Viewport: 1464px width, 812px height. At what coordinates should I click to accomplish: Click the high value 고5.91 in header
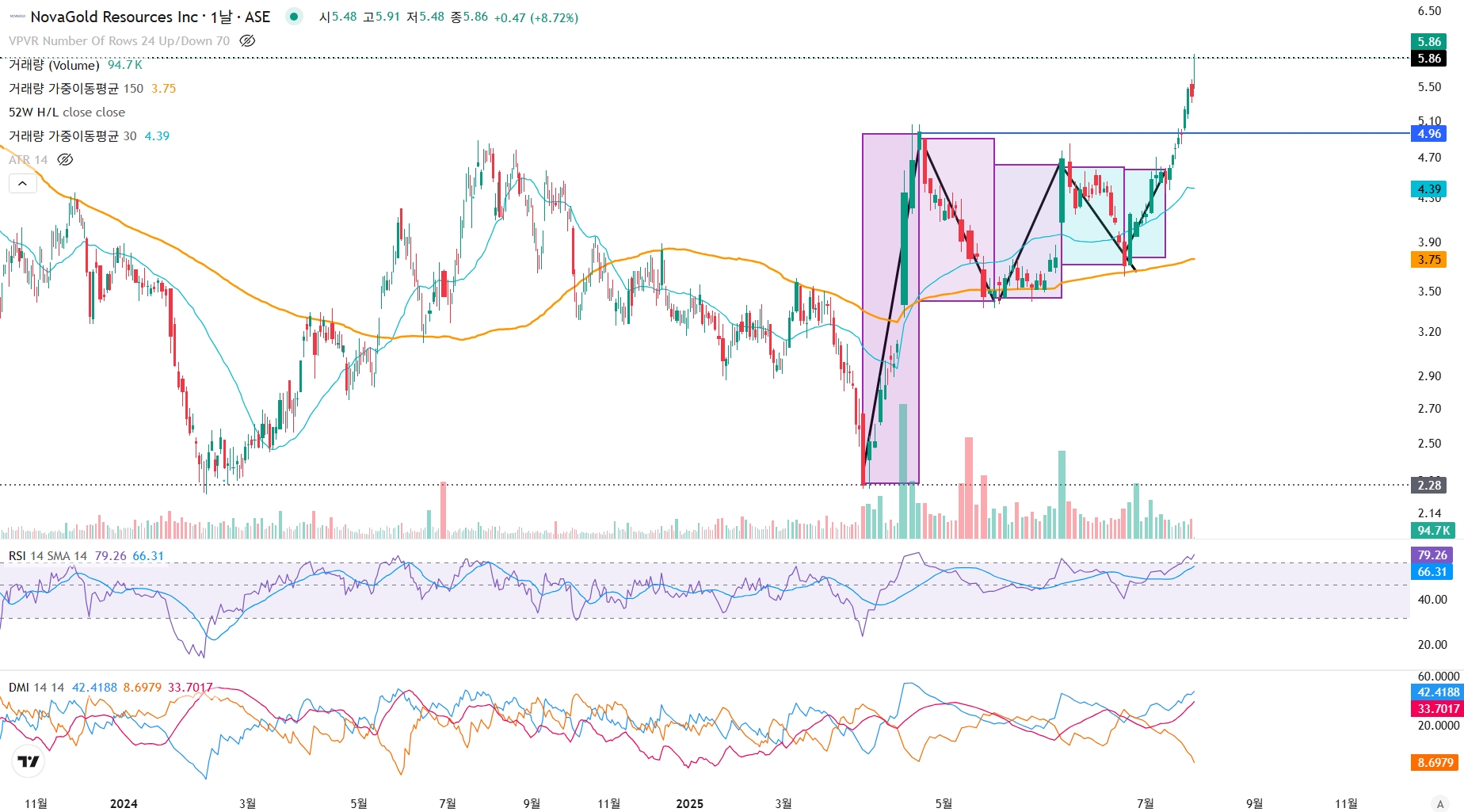click(x=382, y=17)
